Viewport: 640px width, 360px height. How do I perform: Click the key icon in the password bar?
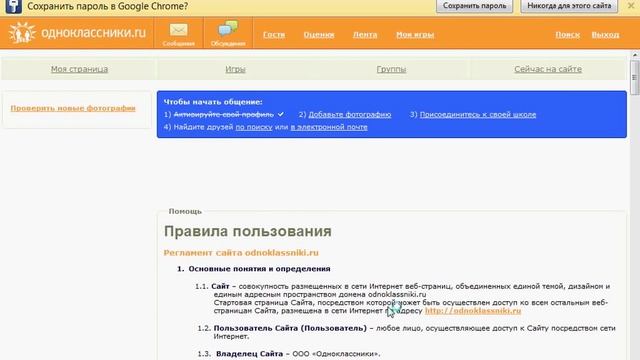click(13, 7)
